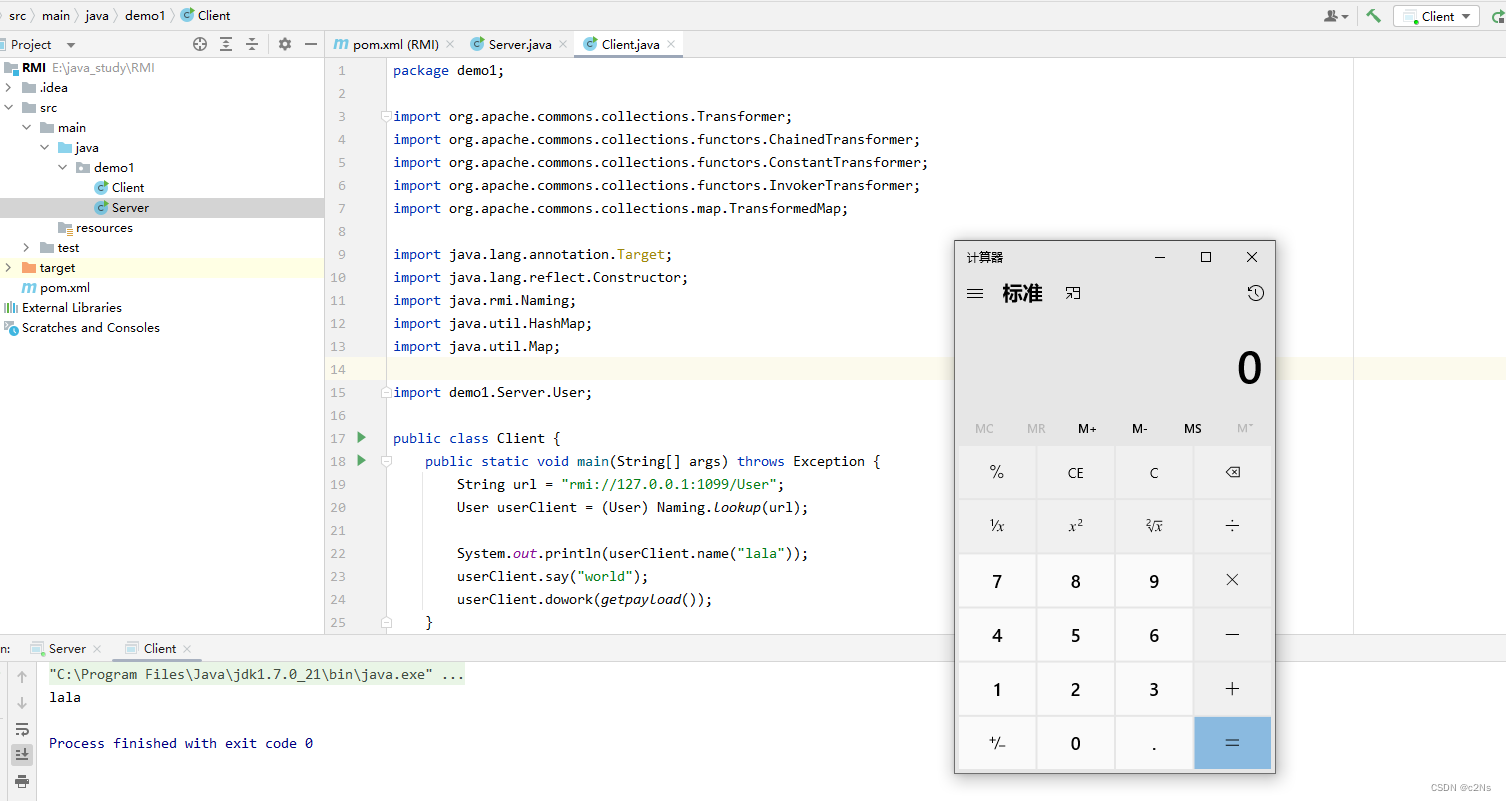Close the Client.java editor tab

tap(671, 44)
